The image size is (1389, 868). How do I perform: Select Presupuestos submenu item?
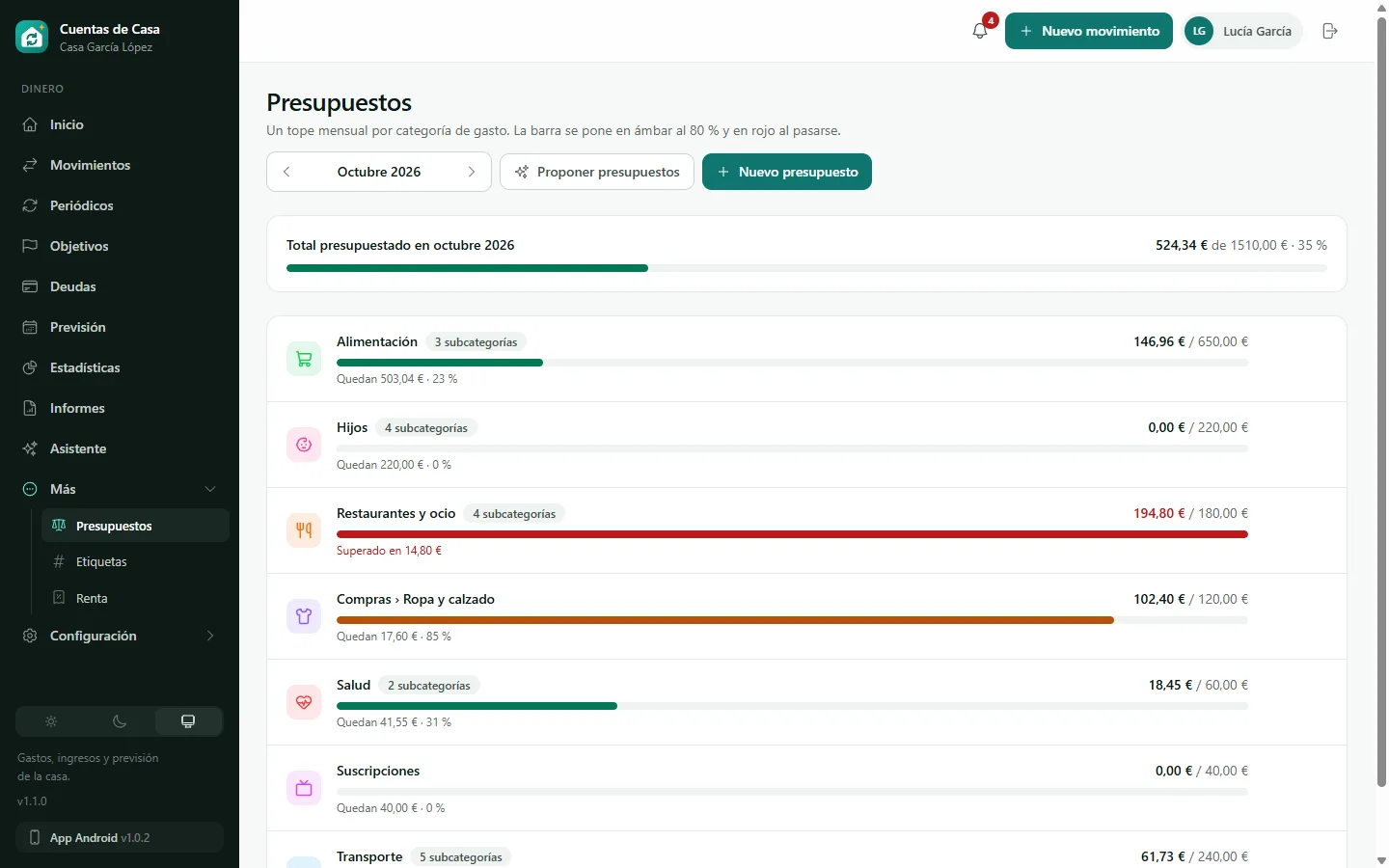[135, 526]
